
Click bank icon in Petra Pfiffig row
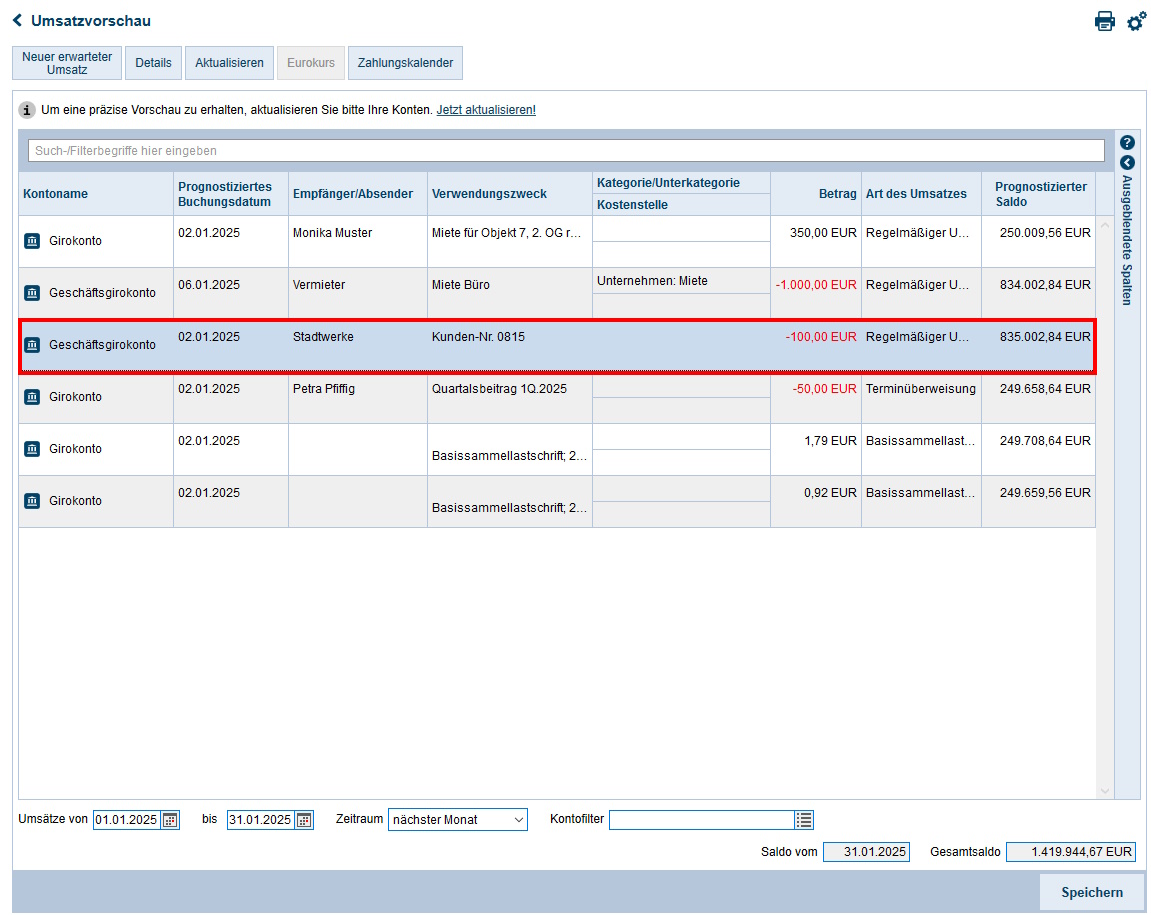(32, 397)
